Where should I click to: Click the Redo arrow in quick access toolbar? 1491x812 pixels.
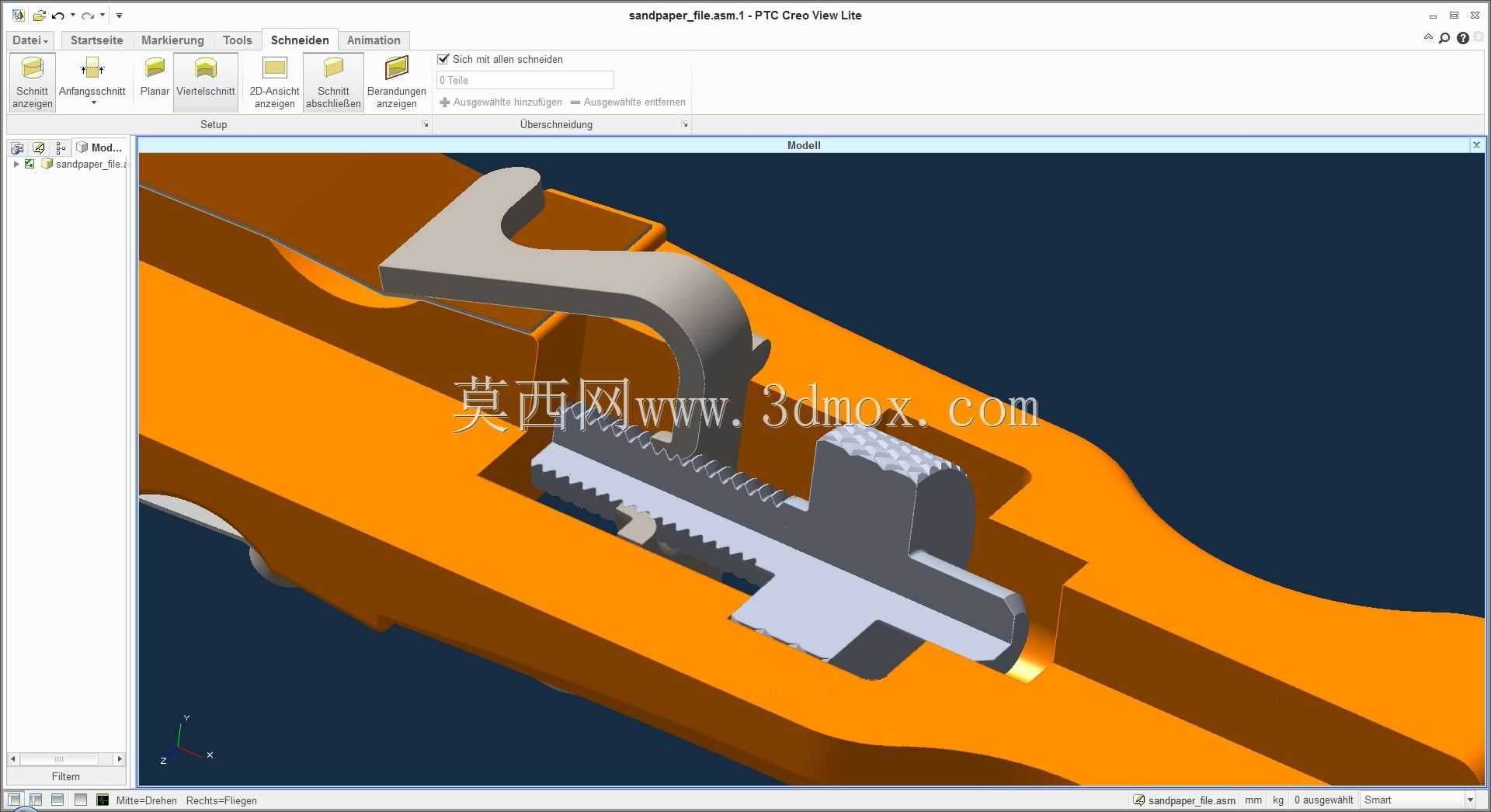[88, 16]
